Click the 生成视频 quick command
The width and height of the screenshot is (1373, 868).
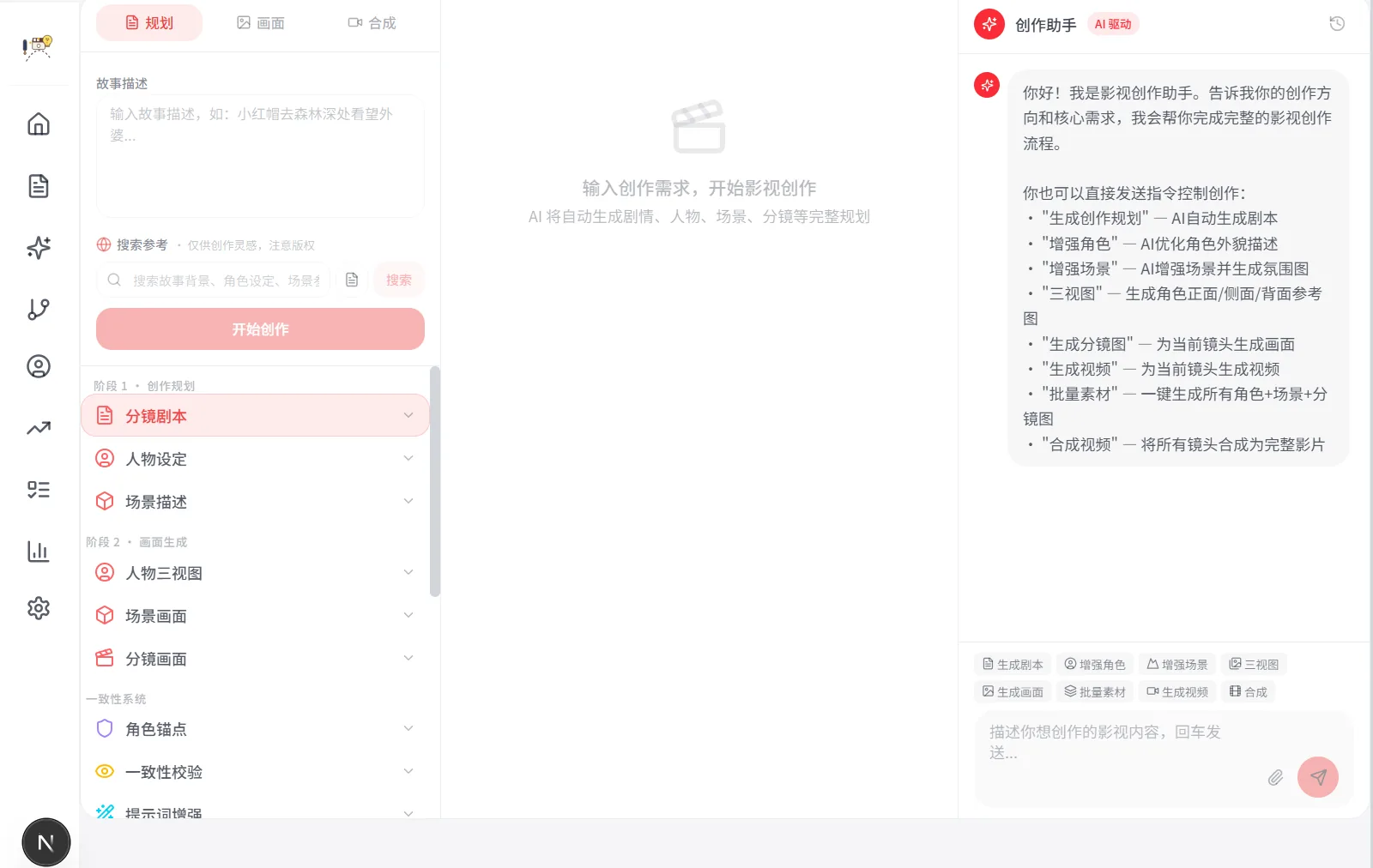point(1177,692)
